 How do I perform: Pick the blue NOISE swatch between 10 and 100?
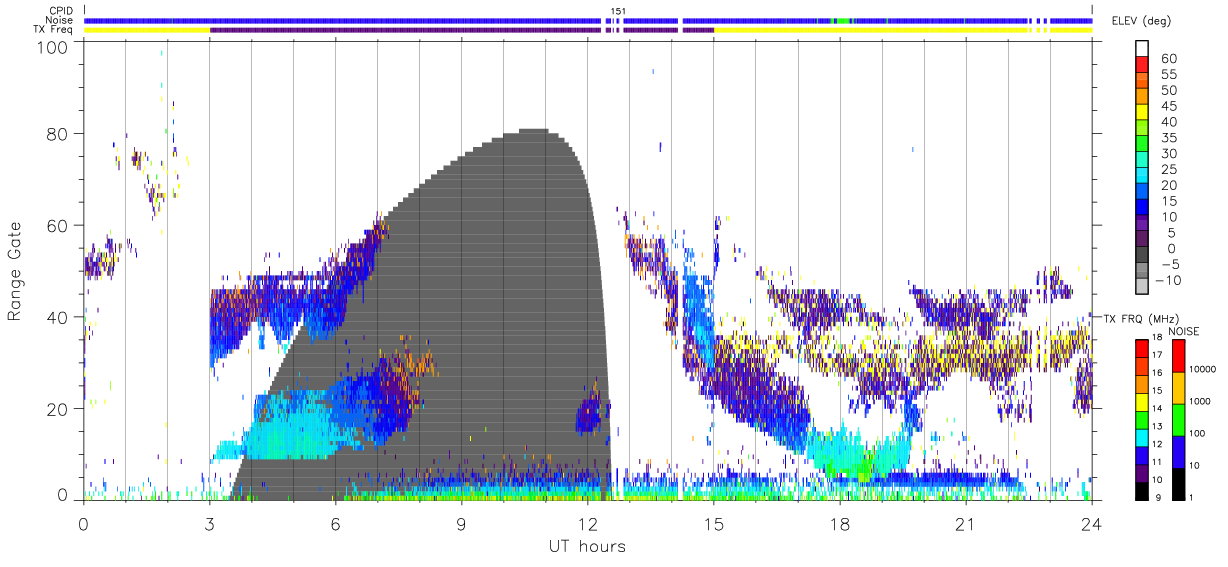[x=1177, y=452]
